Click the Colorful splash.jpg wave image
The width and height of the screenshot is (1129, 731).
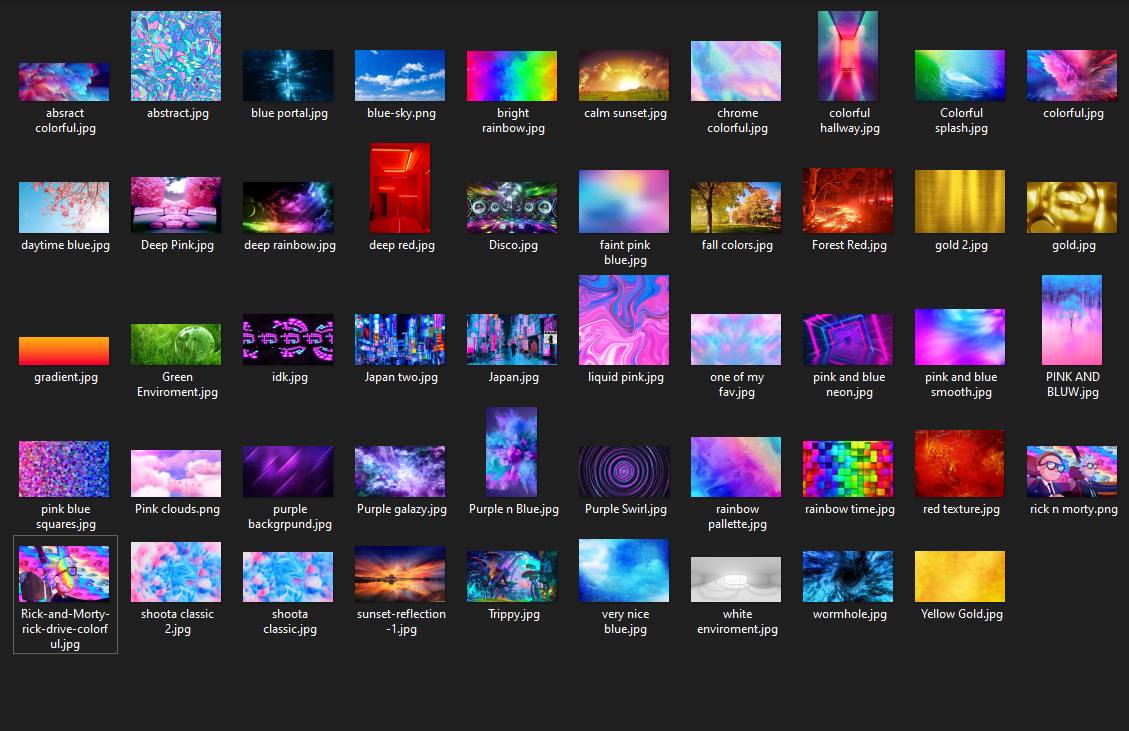[x=960, y=75]
